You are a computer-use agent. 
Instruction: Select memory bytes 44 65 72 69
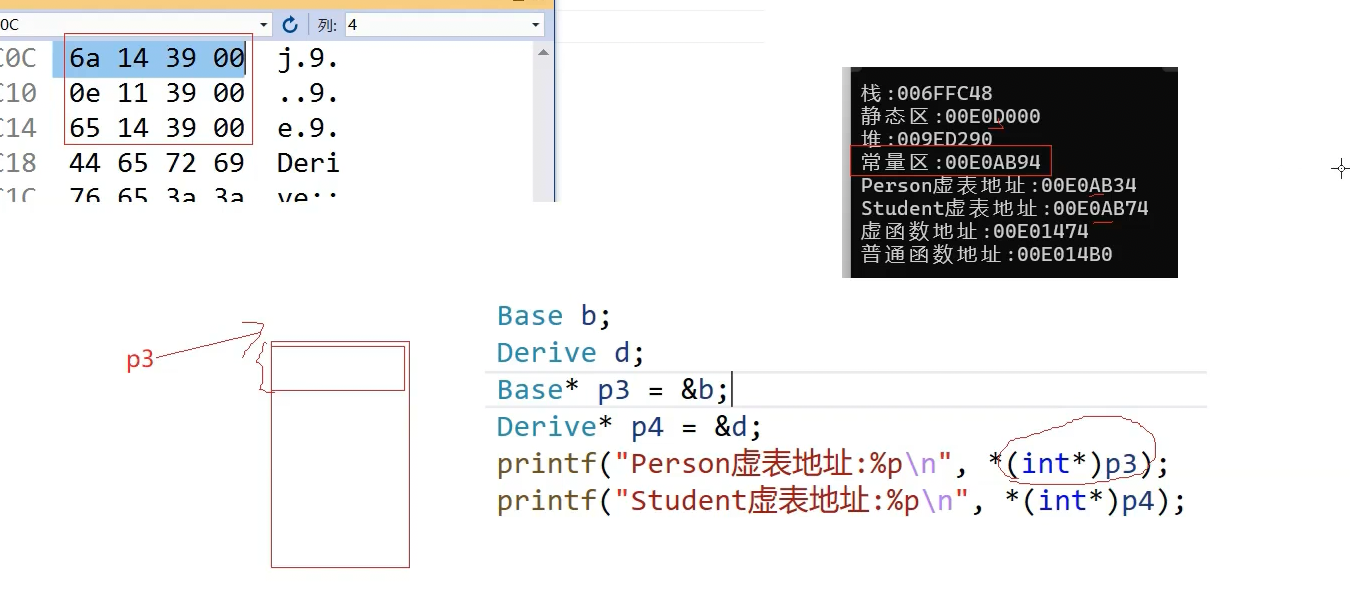(157, 163)
